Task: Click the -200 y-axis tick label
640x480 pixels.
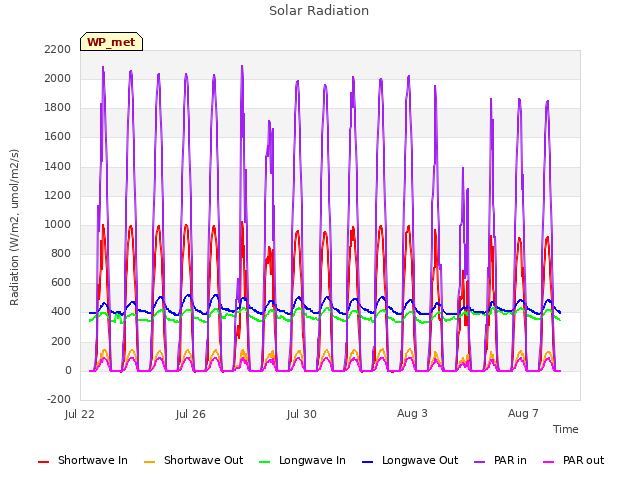Action: click(x=59, y=399)
